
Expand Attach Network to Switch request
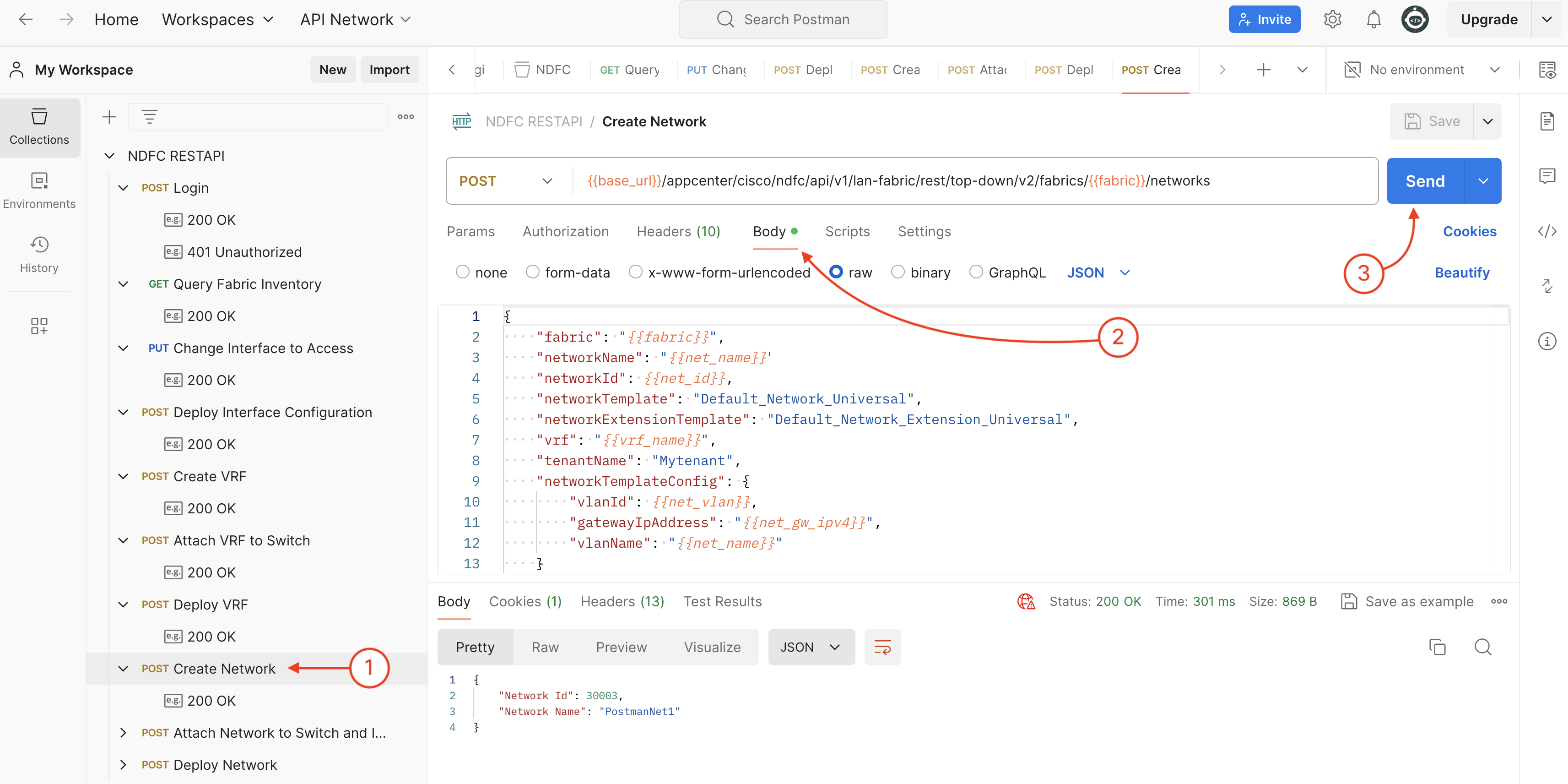click(124, 733)
